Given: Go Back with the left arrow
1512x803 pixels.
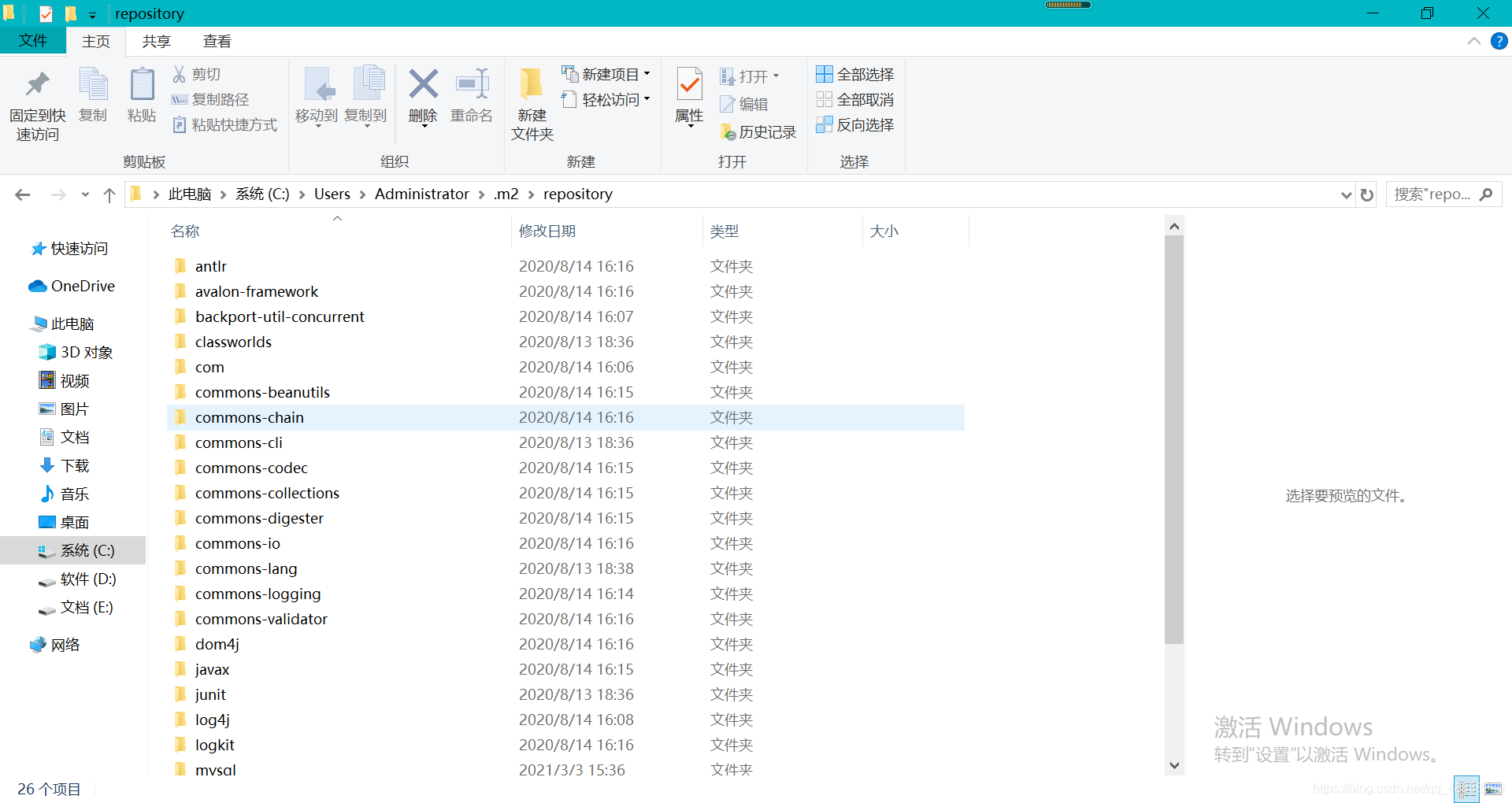Looking at the screenshot, I should pyautogui.click(x=23, y=194).
